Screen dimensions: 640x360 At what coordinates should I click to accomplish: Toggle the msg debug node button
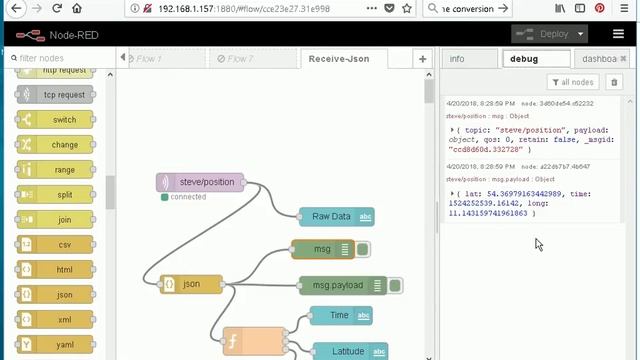(x=362, y=249)
